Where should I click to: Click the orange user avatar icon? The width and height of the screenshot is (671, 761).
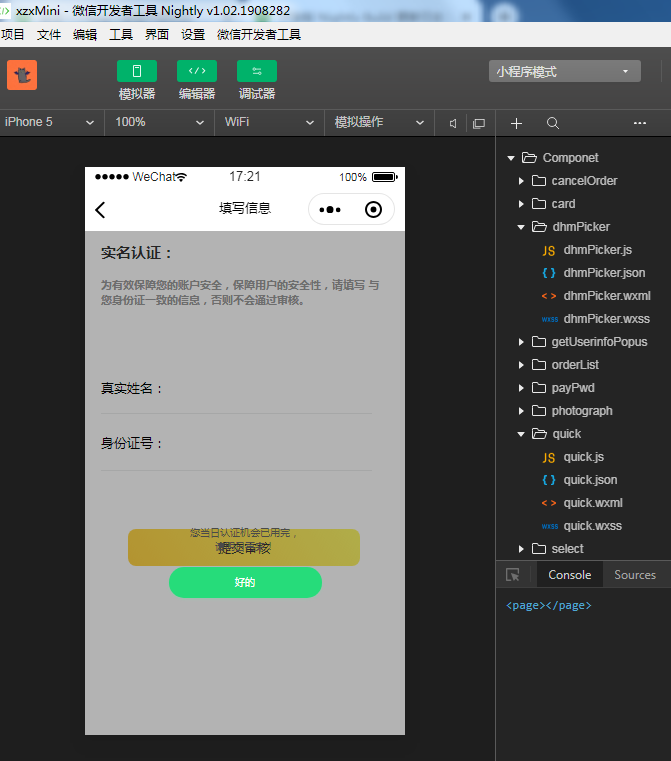(22, 75)
